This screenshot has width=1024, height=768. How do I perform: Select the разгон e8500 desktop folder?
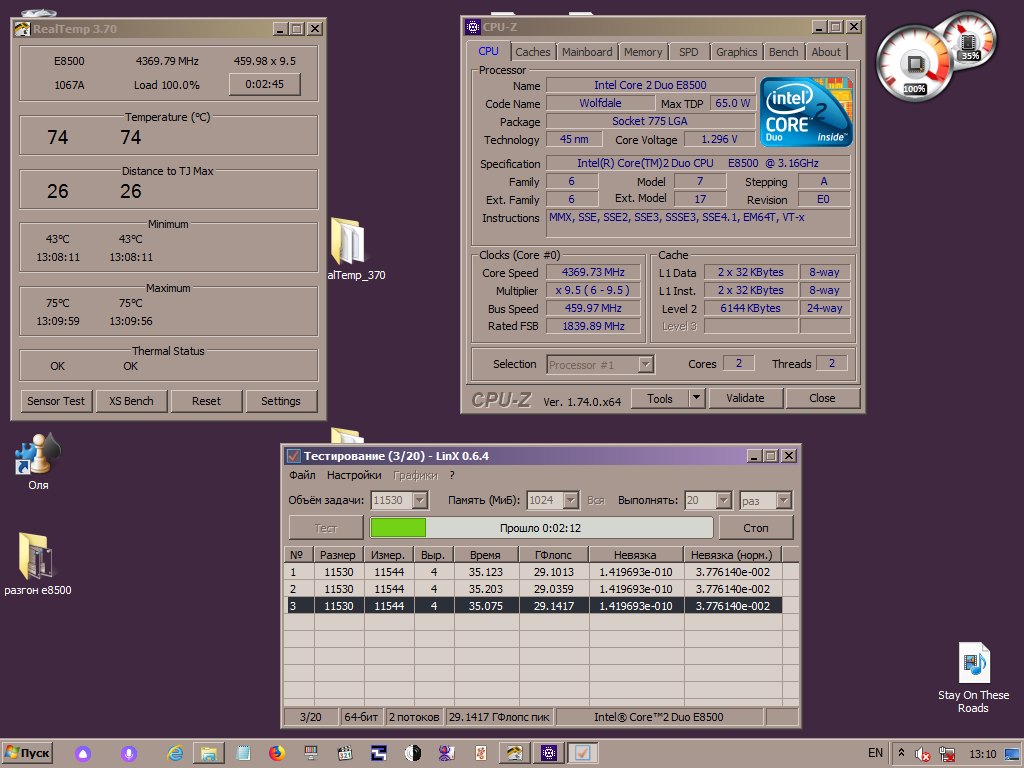37,558
